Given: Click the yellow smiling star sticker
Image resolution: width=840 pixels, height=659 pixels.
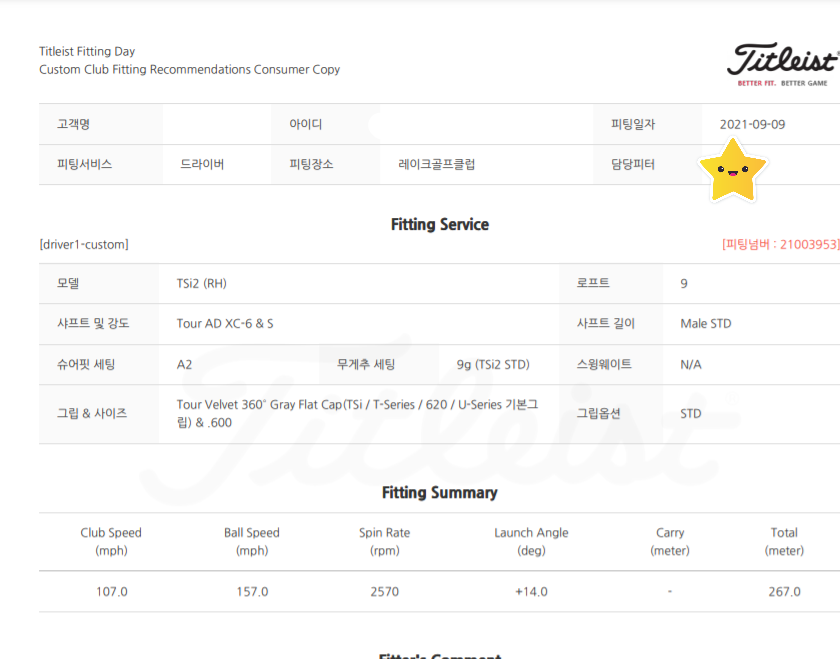Looking at the screenshot, I should point(732,170).
